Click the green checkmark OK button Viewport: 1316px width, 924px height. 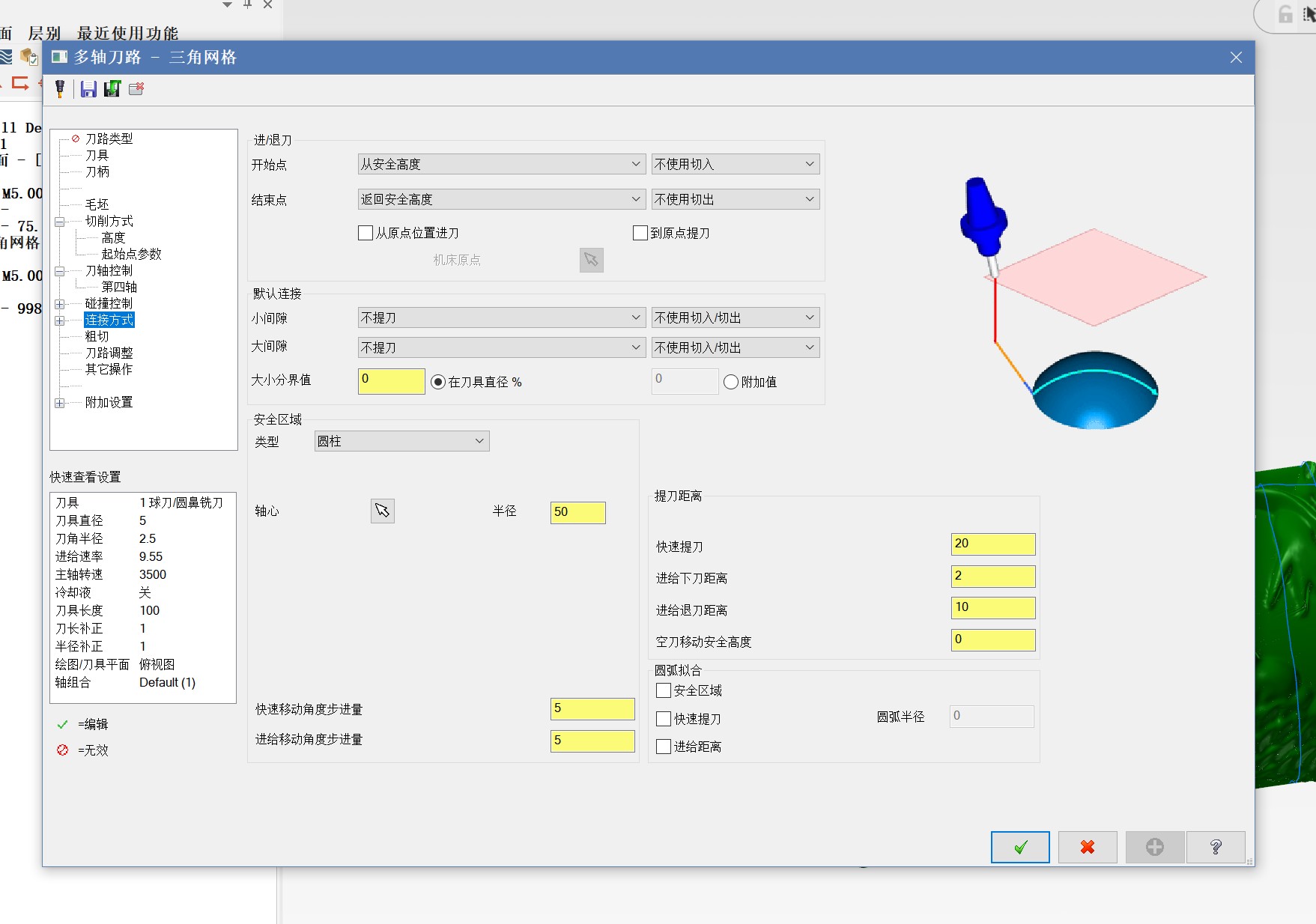coord(1020,847)
